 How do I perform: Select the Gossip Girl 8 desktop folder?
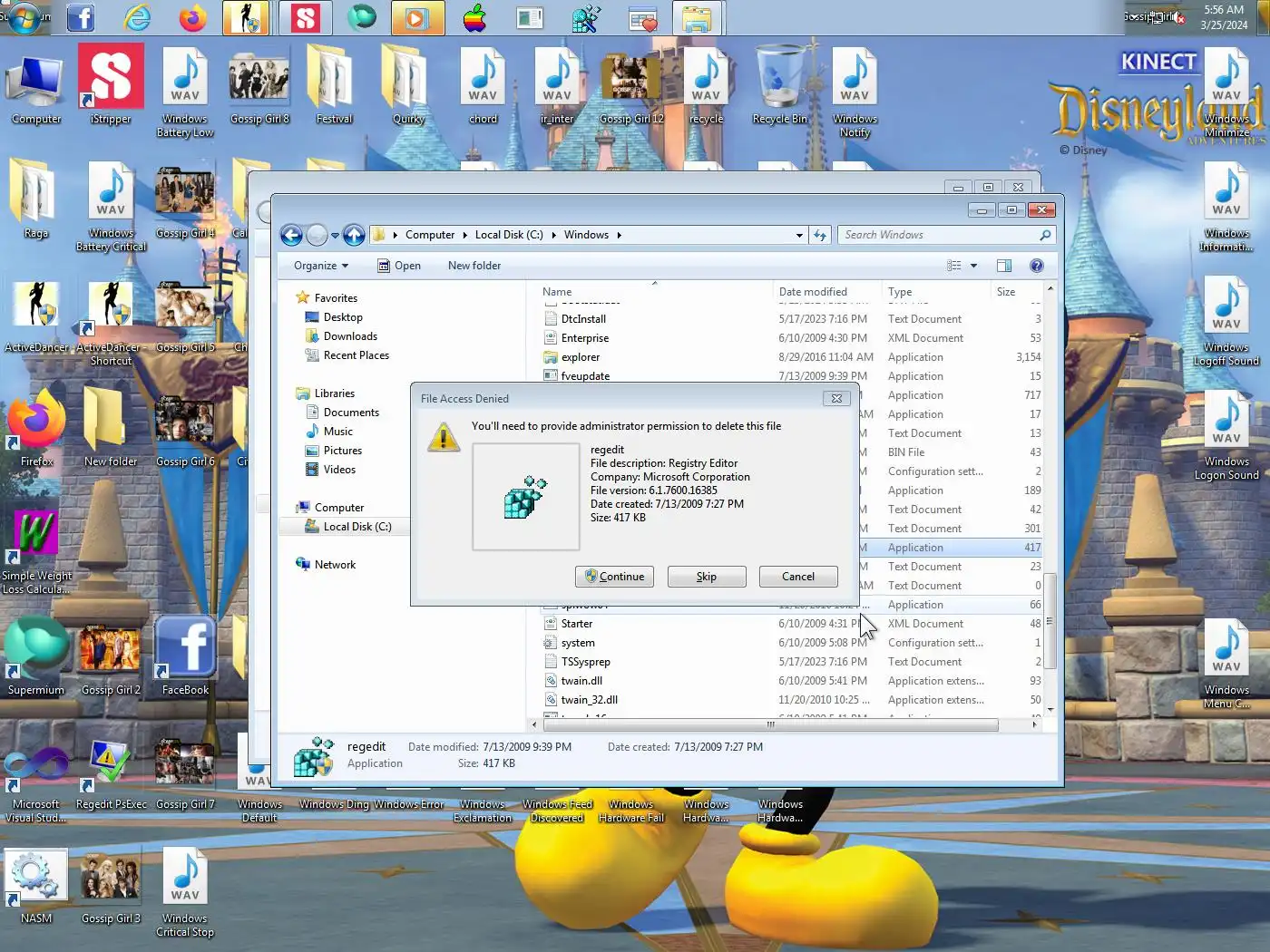259,88
